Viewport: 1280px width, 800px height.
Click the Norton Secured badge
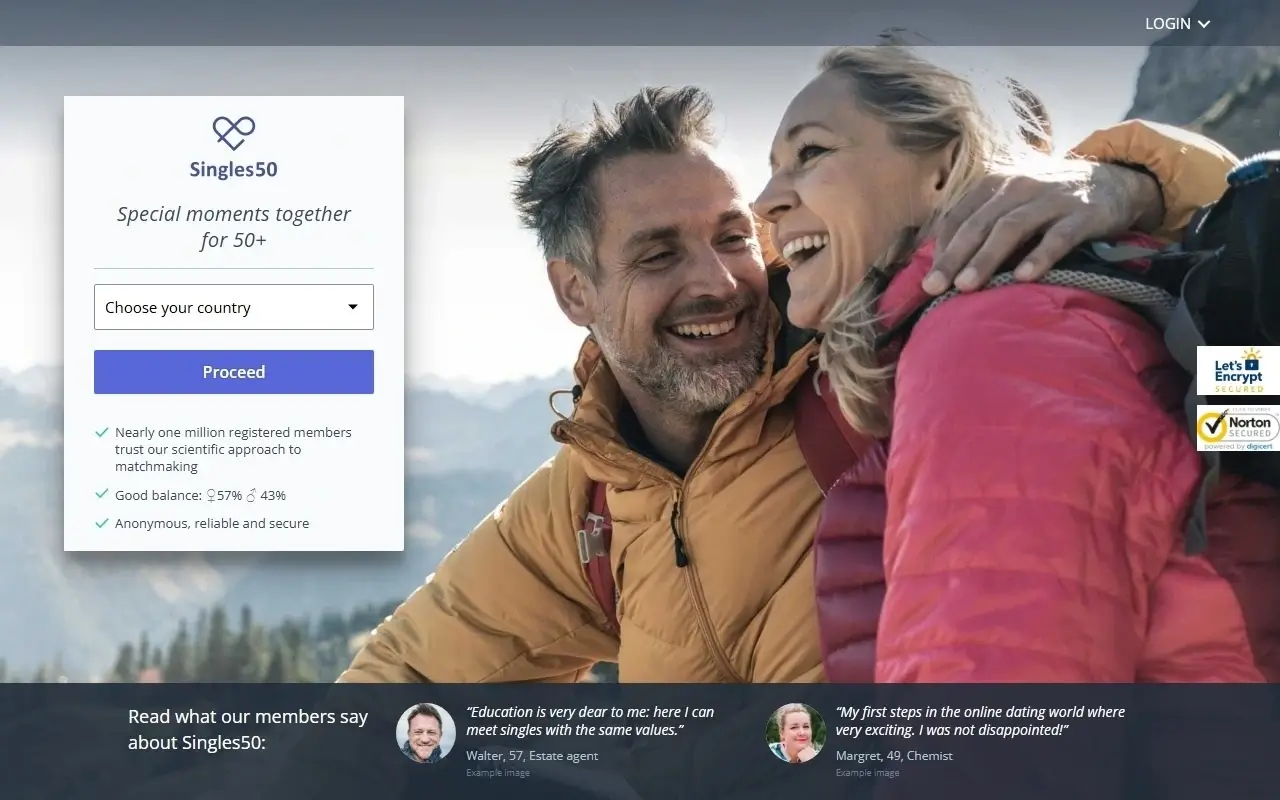pyautogui.click(x=1238, y=428)
